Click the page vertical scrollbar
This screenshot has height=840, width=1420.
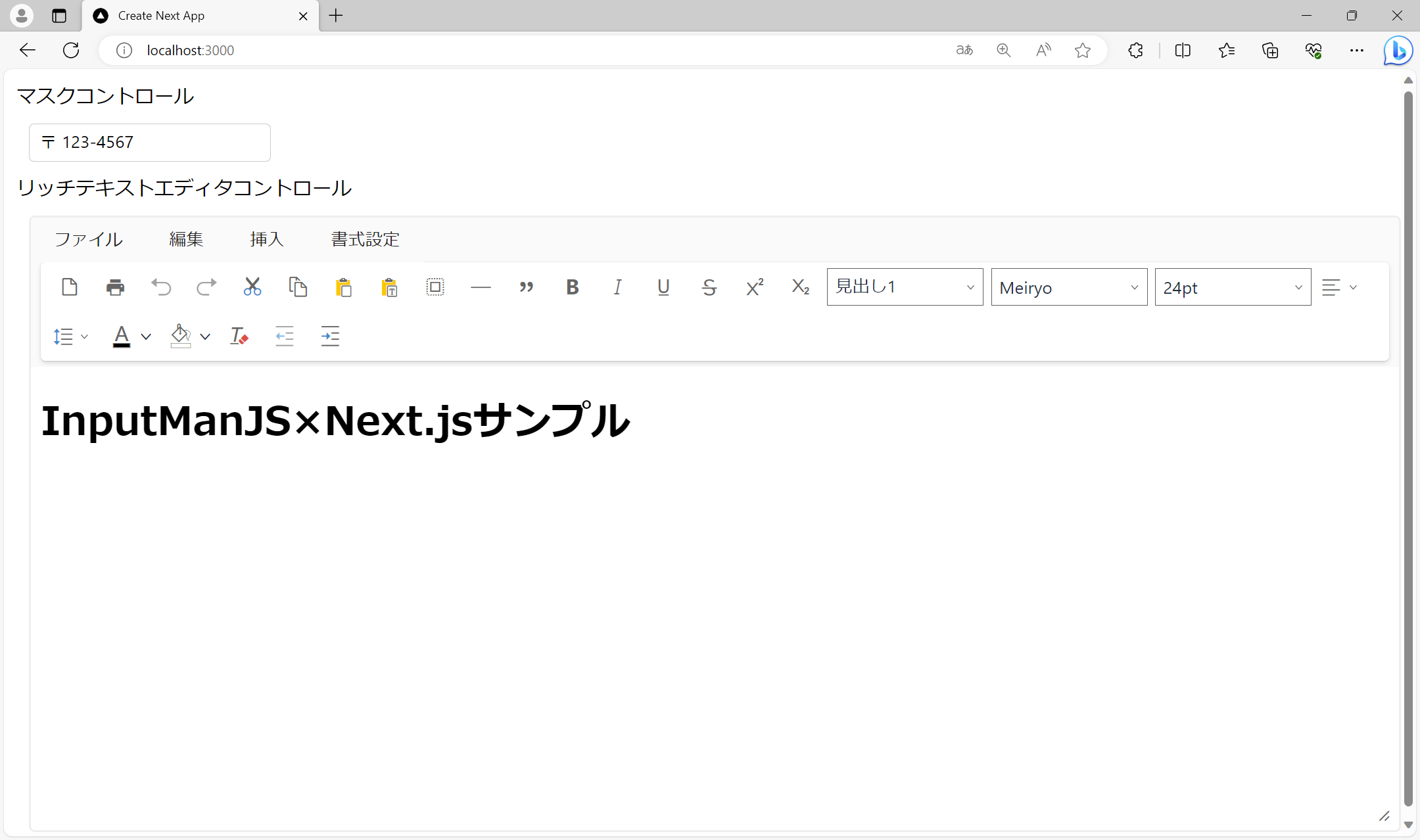[x=1408, y=448]
